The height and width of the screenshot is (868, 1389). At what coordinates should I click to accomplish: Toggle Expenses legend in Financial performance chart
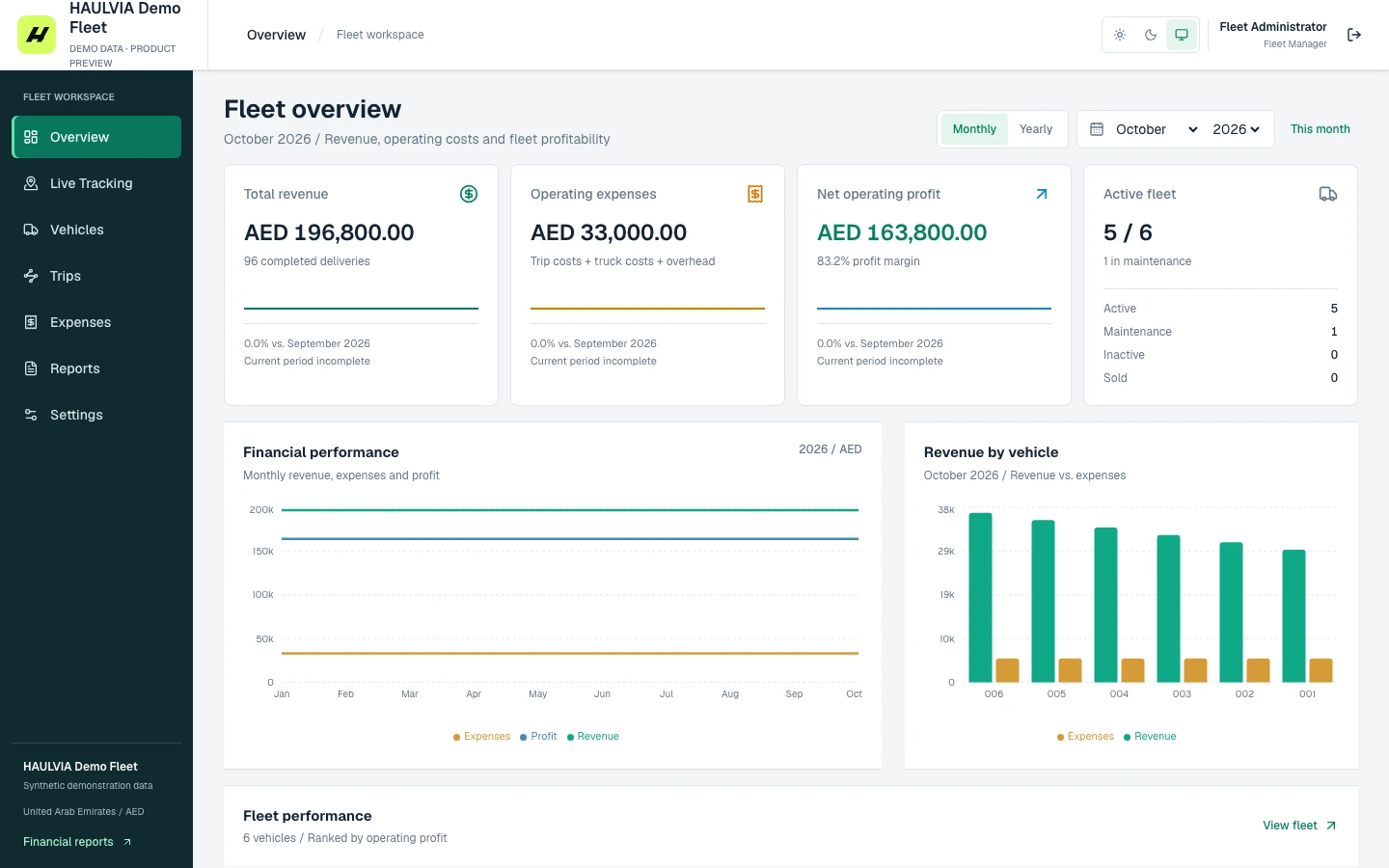[x=481, y=737]
